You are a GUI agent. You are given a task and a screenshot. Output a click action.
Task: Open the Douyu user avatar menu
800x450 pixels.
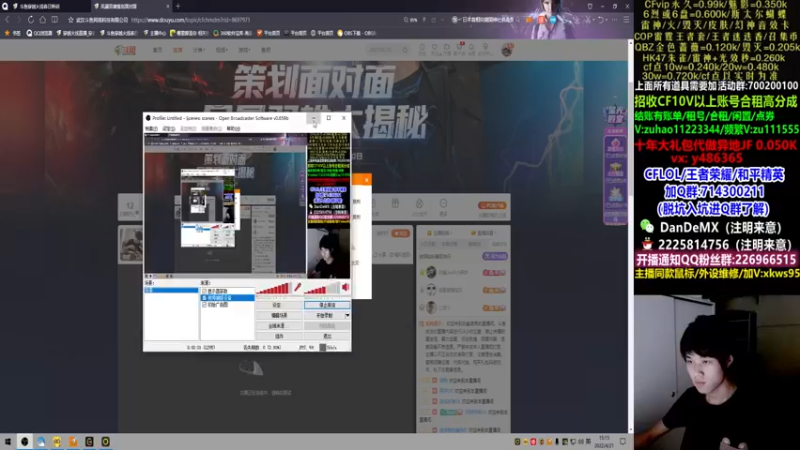tap(507, 49)
